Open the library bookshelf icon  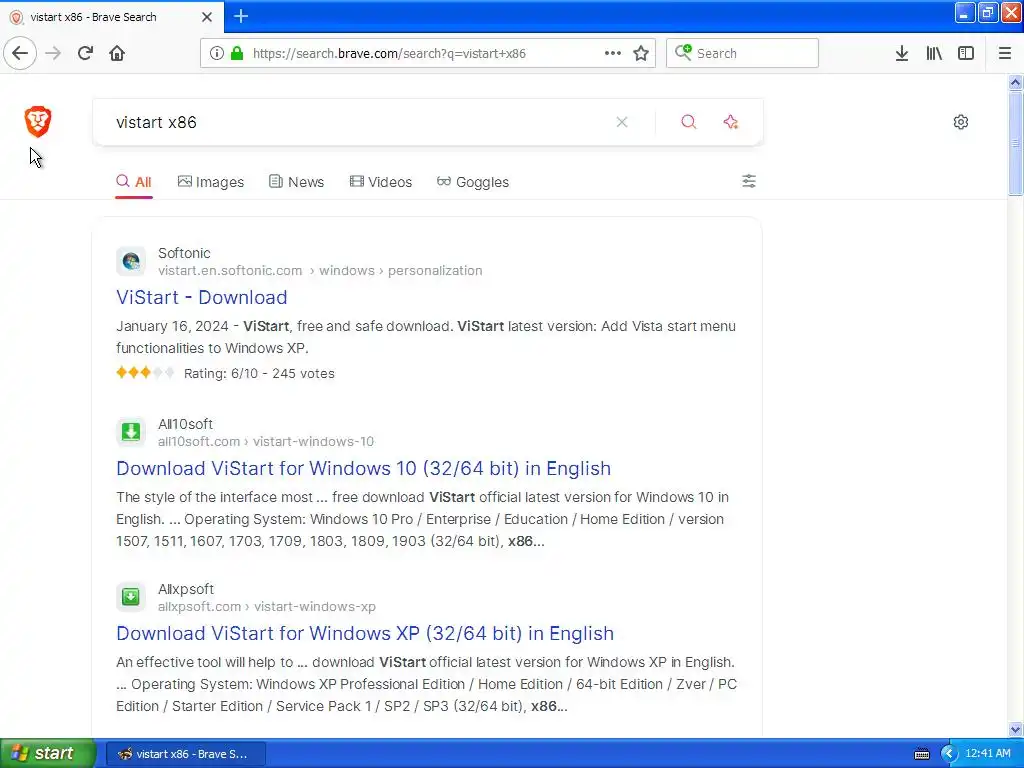(x=934, y=54)
